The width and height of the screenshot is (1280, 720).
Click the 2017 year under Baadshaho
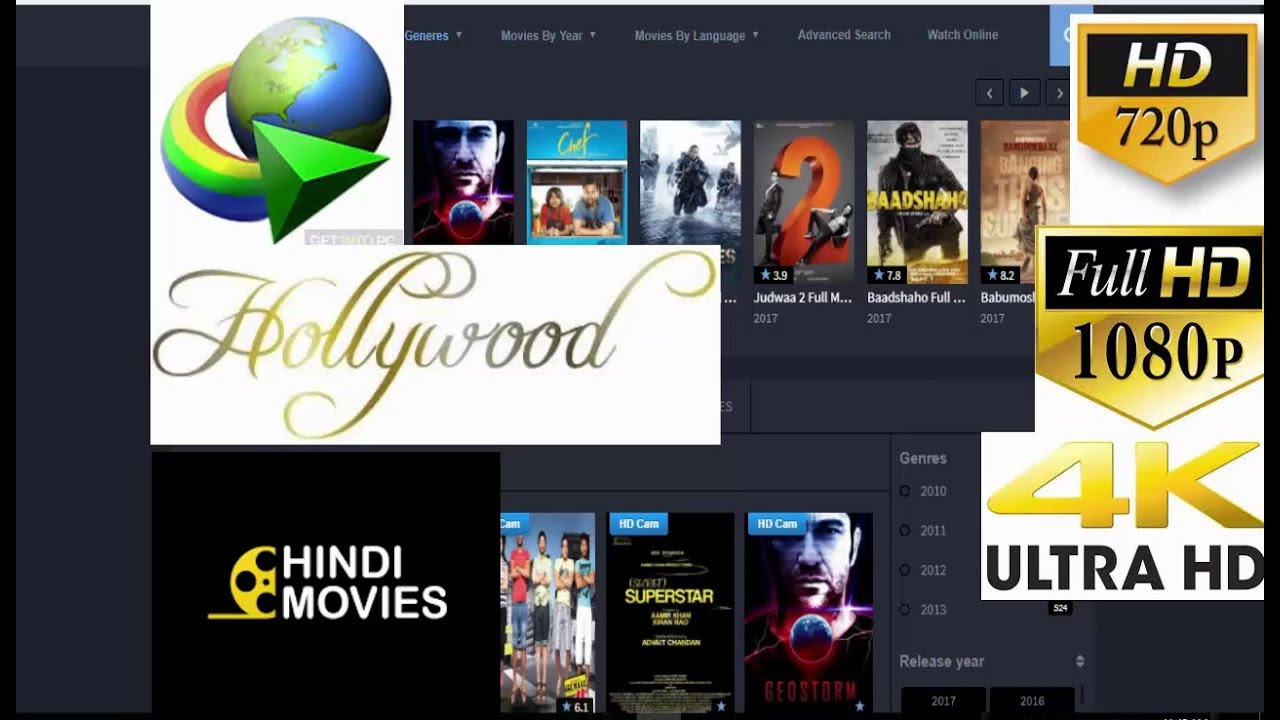pyautogui.click(x=879, y=319)
